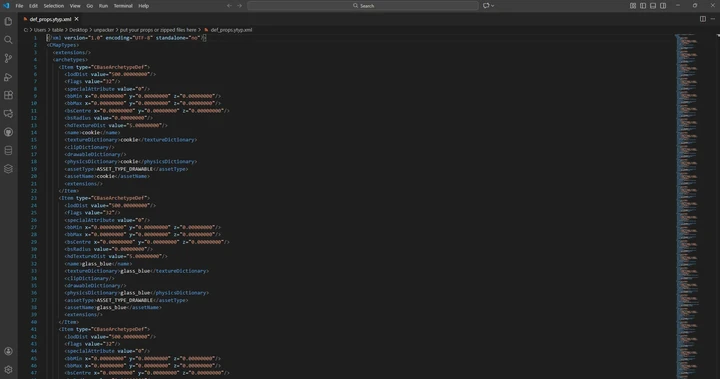Click the specialAttribute tag on line 26
The width and height of the screenshot is (720, 379).
(x=91, y=220)
